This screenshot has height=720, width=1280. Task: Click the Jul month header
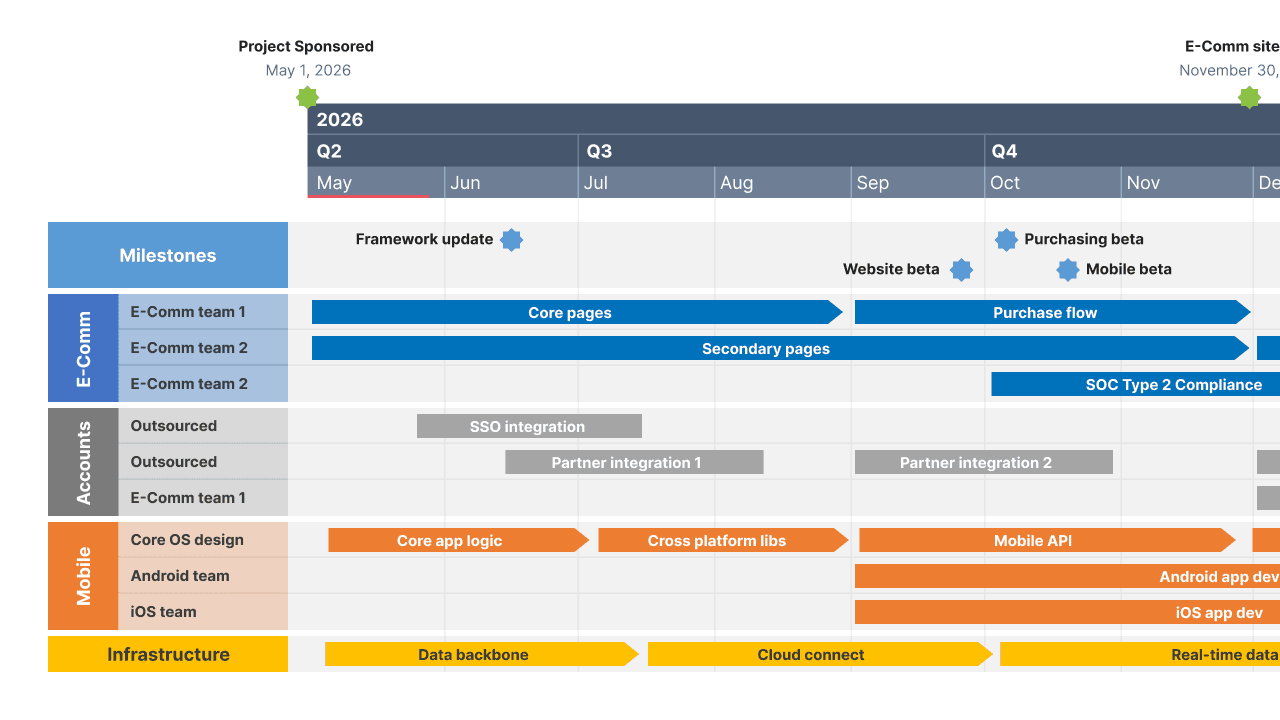coord(647,183)
